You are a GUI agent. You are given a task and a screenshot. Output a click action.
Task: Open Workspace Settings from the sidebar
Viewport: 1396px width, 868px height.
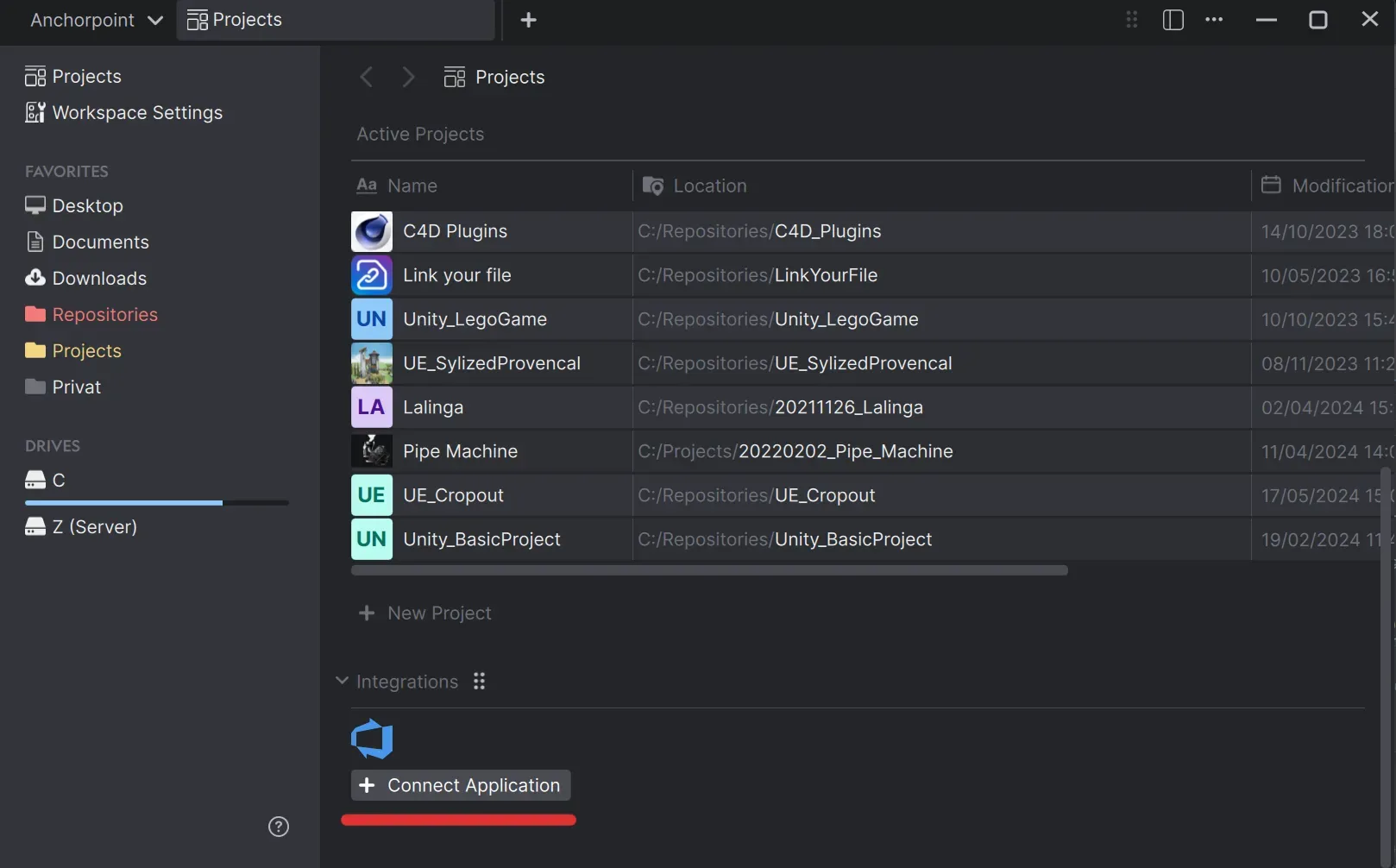(136, 112)
